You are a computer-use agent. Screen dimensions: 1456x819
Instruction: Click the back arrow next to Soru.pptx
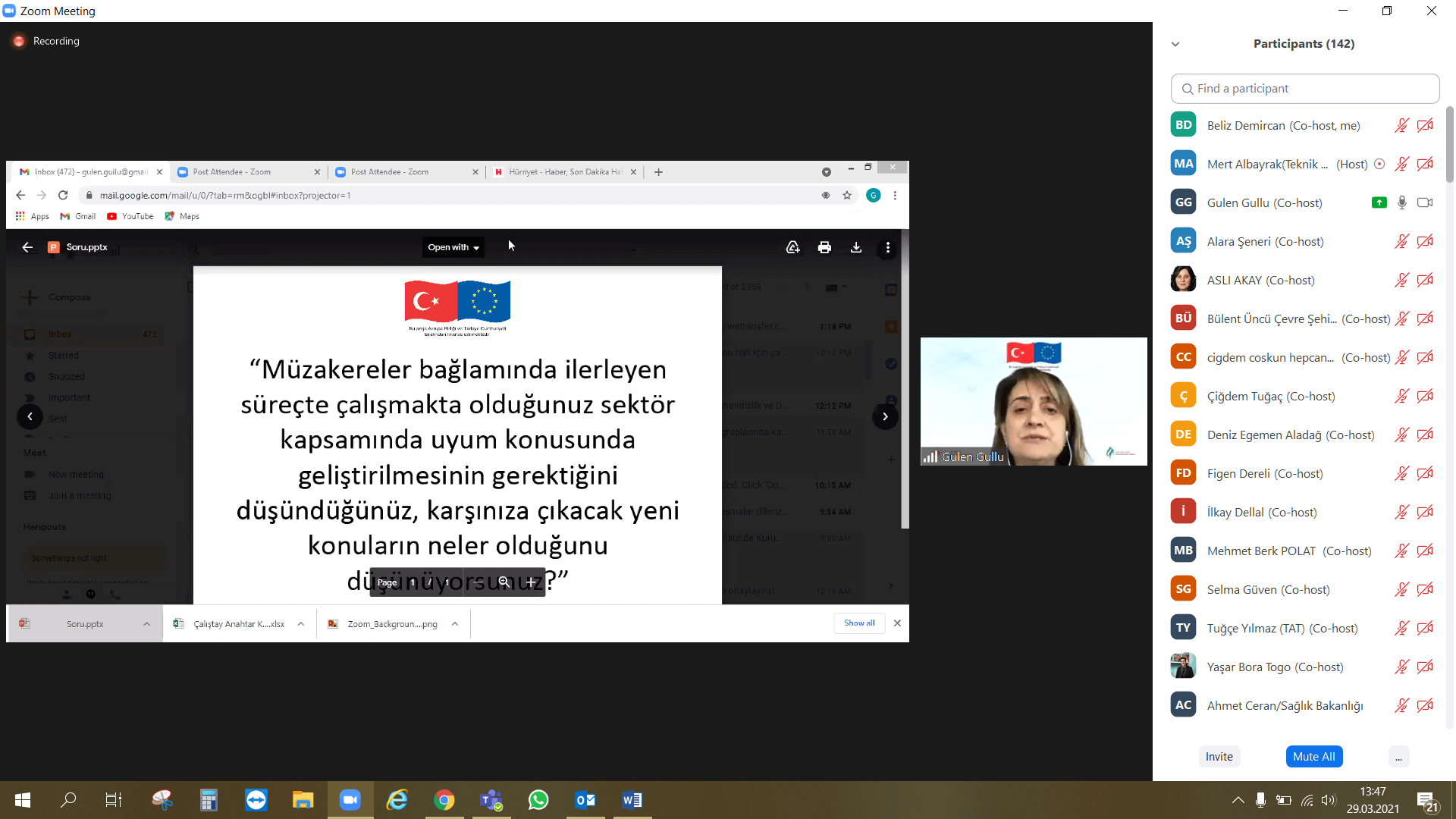tap(27, 247)
